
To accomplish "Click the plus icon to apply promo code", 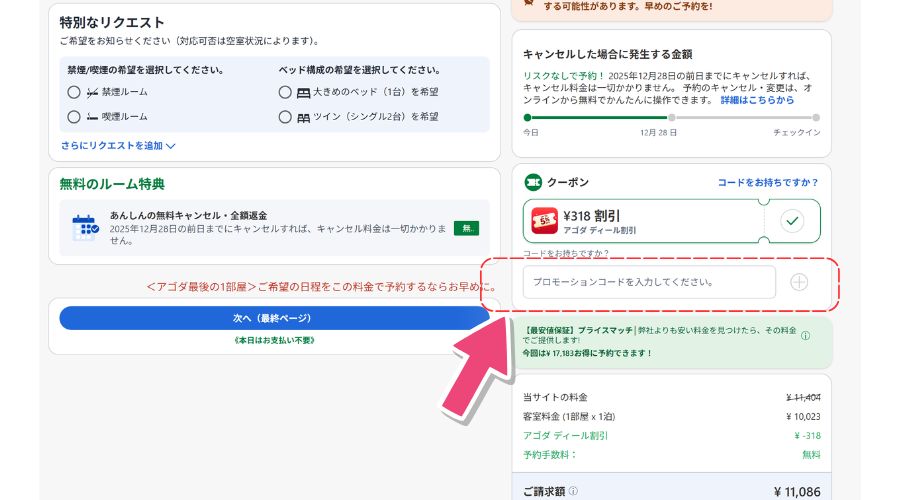I will click(x=799, y=282).
